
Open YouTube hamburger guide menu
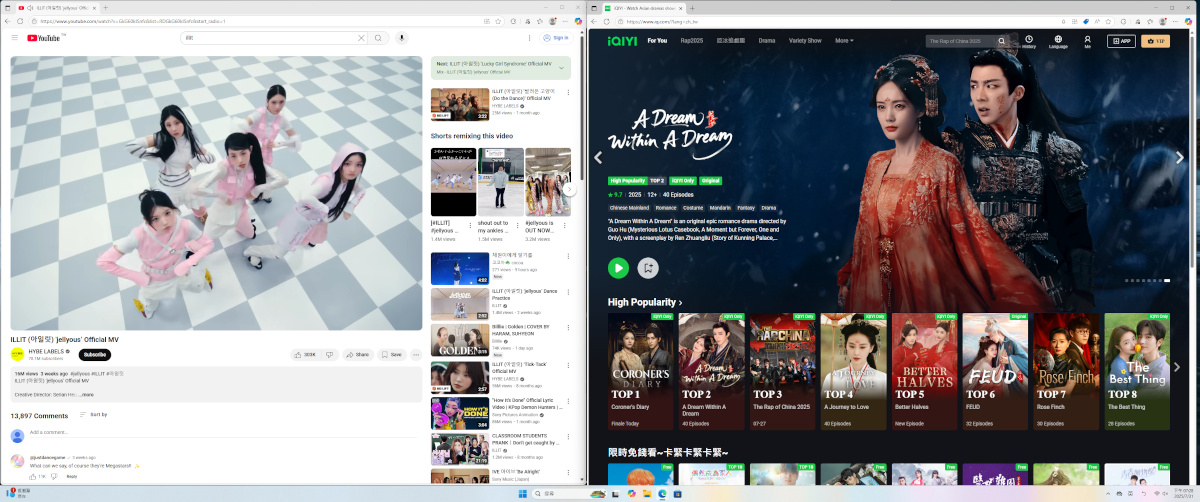(15, 38)
